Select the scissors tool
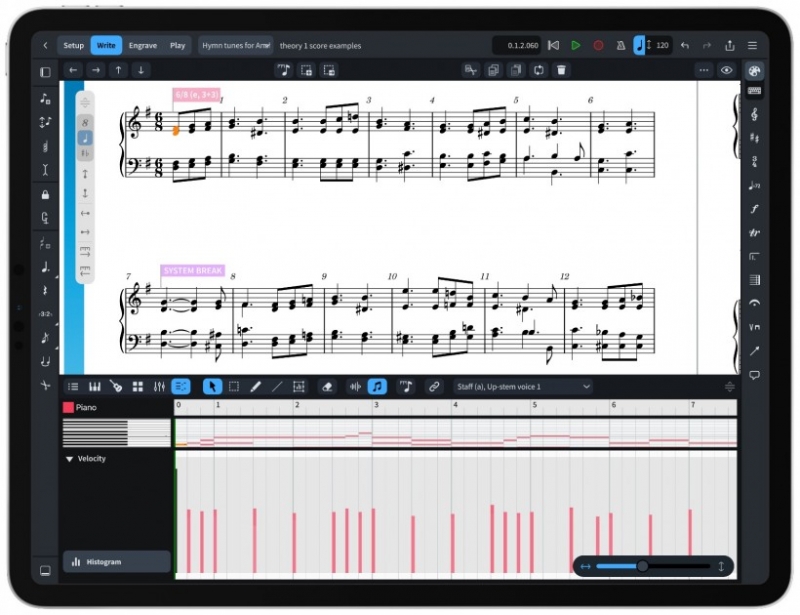Screen dimensions: 800x615 45,385
